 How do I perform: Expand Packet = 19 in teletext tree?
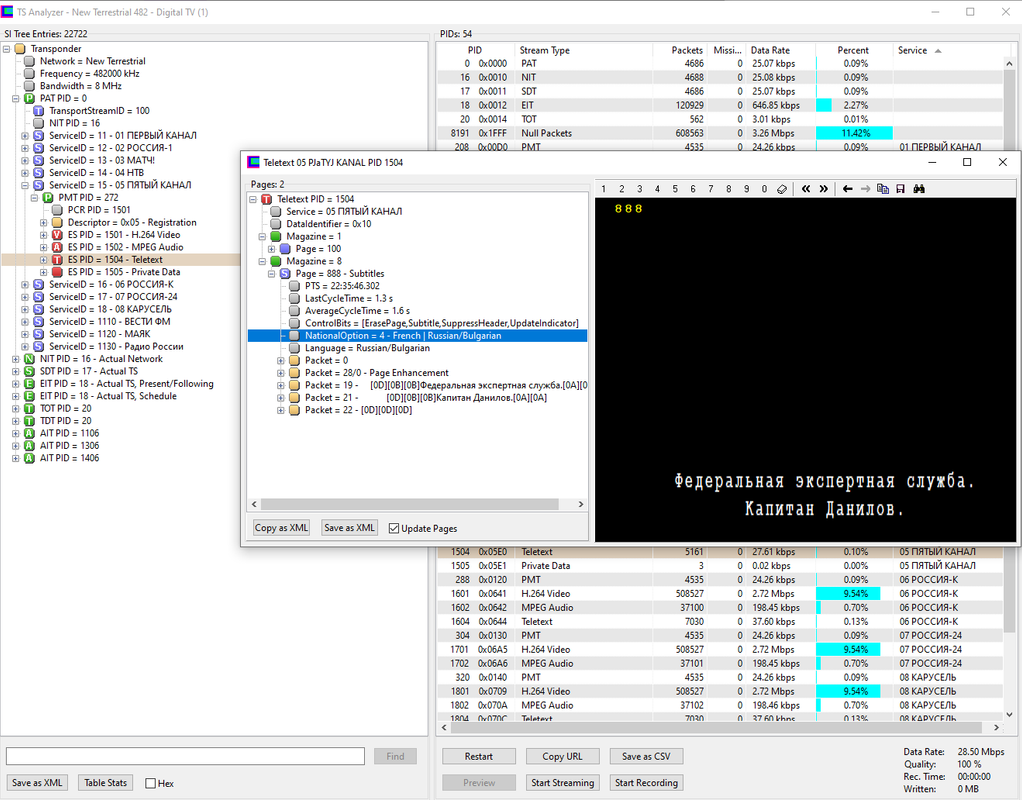tap(280, 385)
